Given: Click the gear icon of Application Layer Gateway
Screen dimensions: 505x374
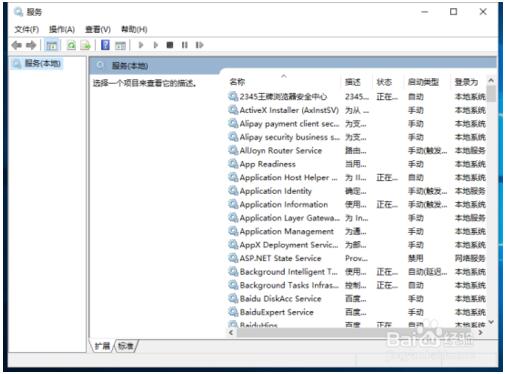Looking at the screenshot, I should click(233, 217).
